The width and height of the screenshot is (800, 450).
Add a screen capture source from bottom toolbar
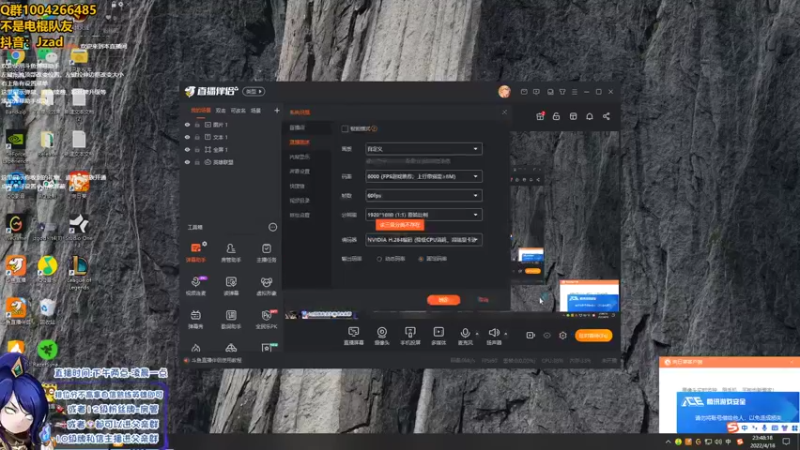pyautogui.click(x=354, y=336)
